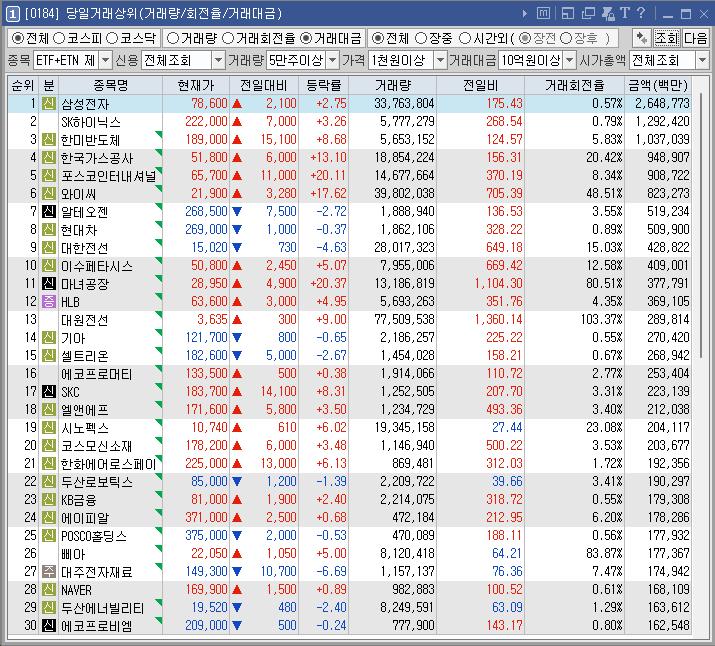Select the 코스닥 market radio button
This screenshot has height=646, width=715.
(x=112, y=38)
